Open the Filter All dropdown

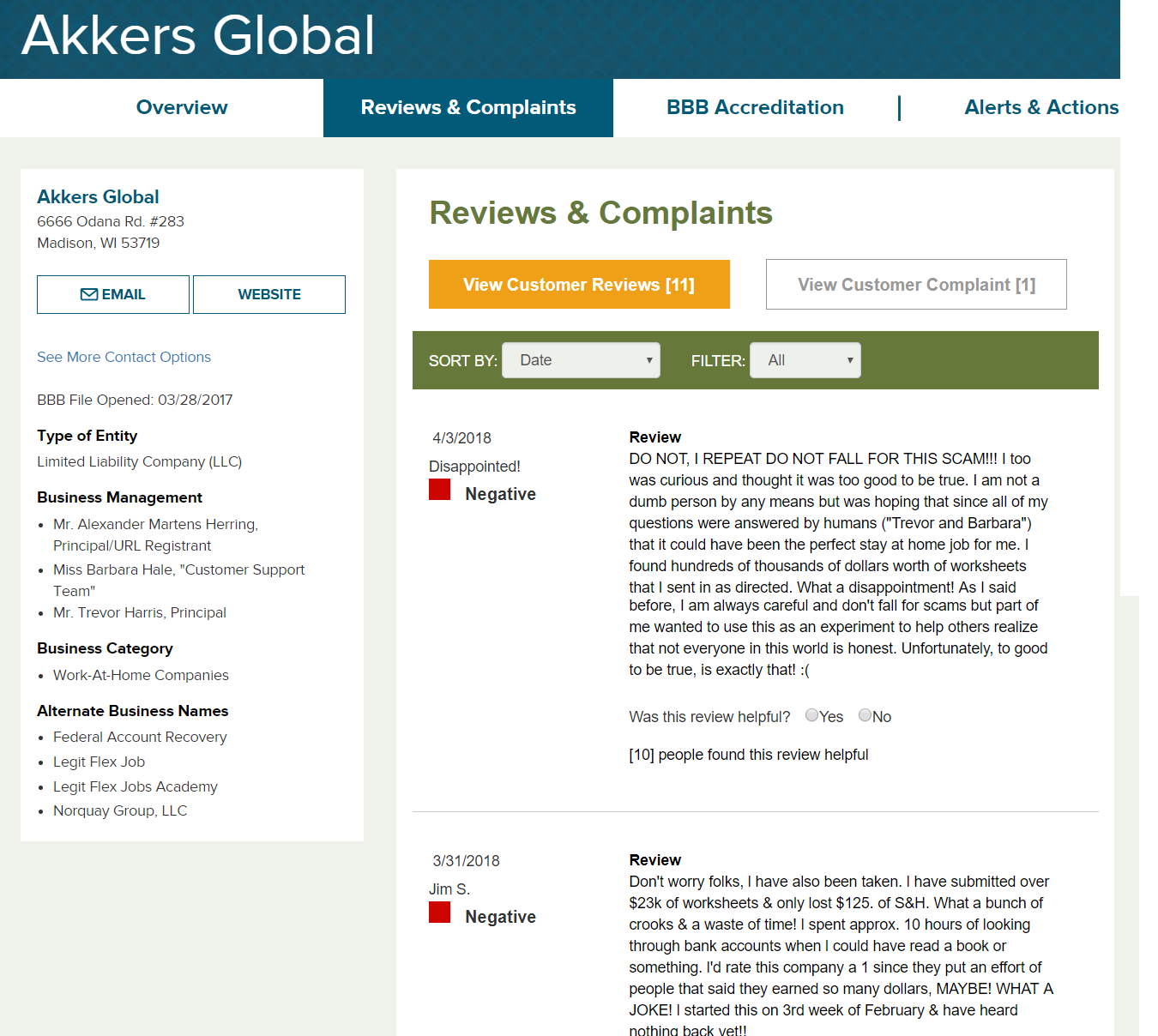805,360
